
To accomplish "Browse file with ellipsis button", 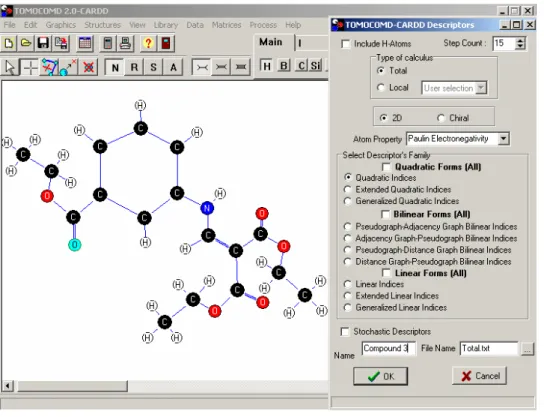I will (527, 349).
